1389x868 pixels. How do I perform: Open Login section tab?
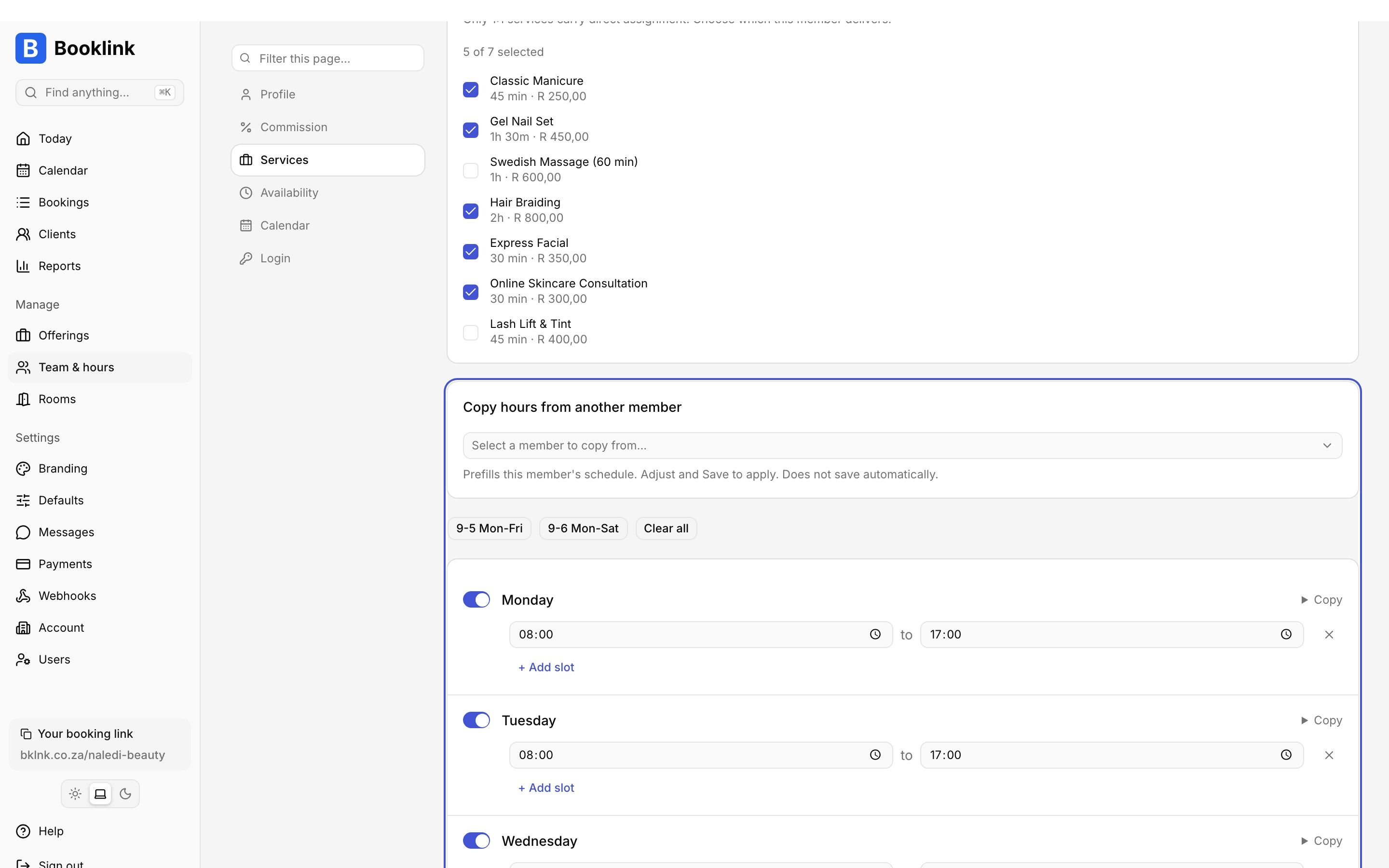(x=328, y=258)
